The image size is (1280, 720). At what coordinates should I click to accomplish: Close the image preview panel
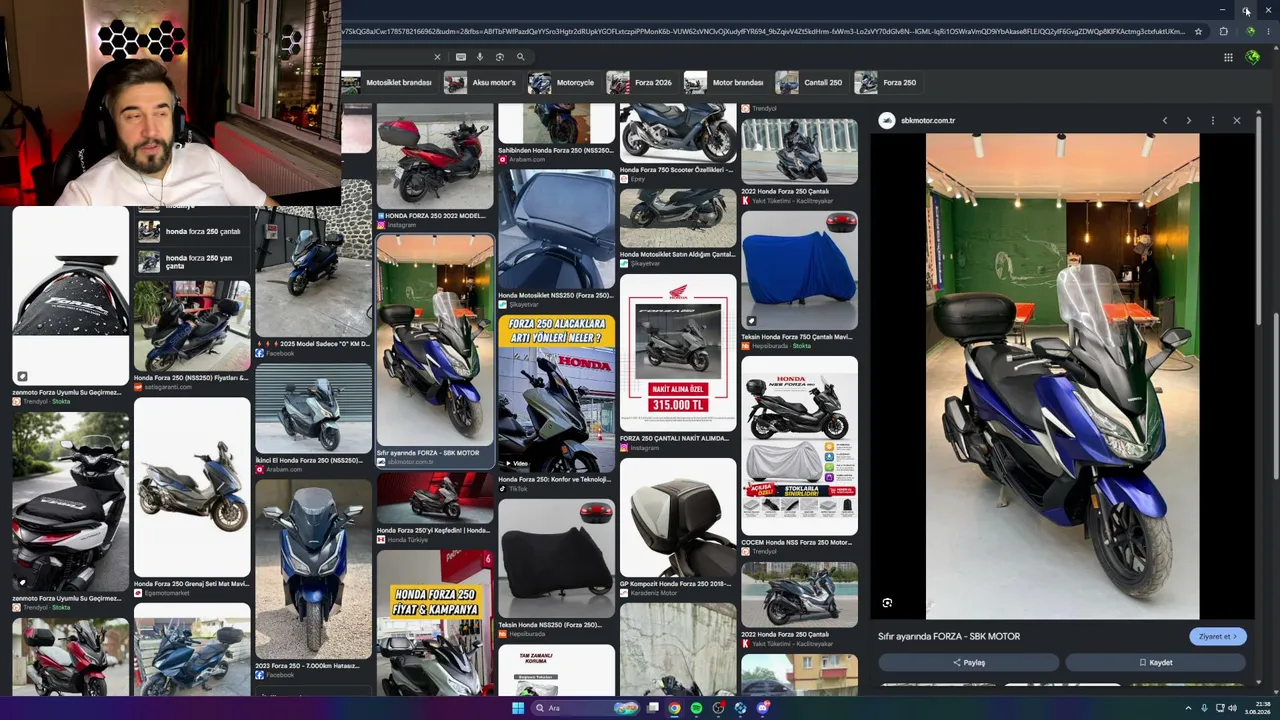pyautogui.click(x=1236, y=121)
